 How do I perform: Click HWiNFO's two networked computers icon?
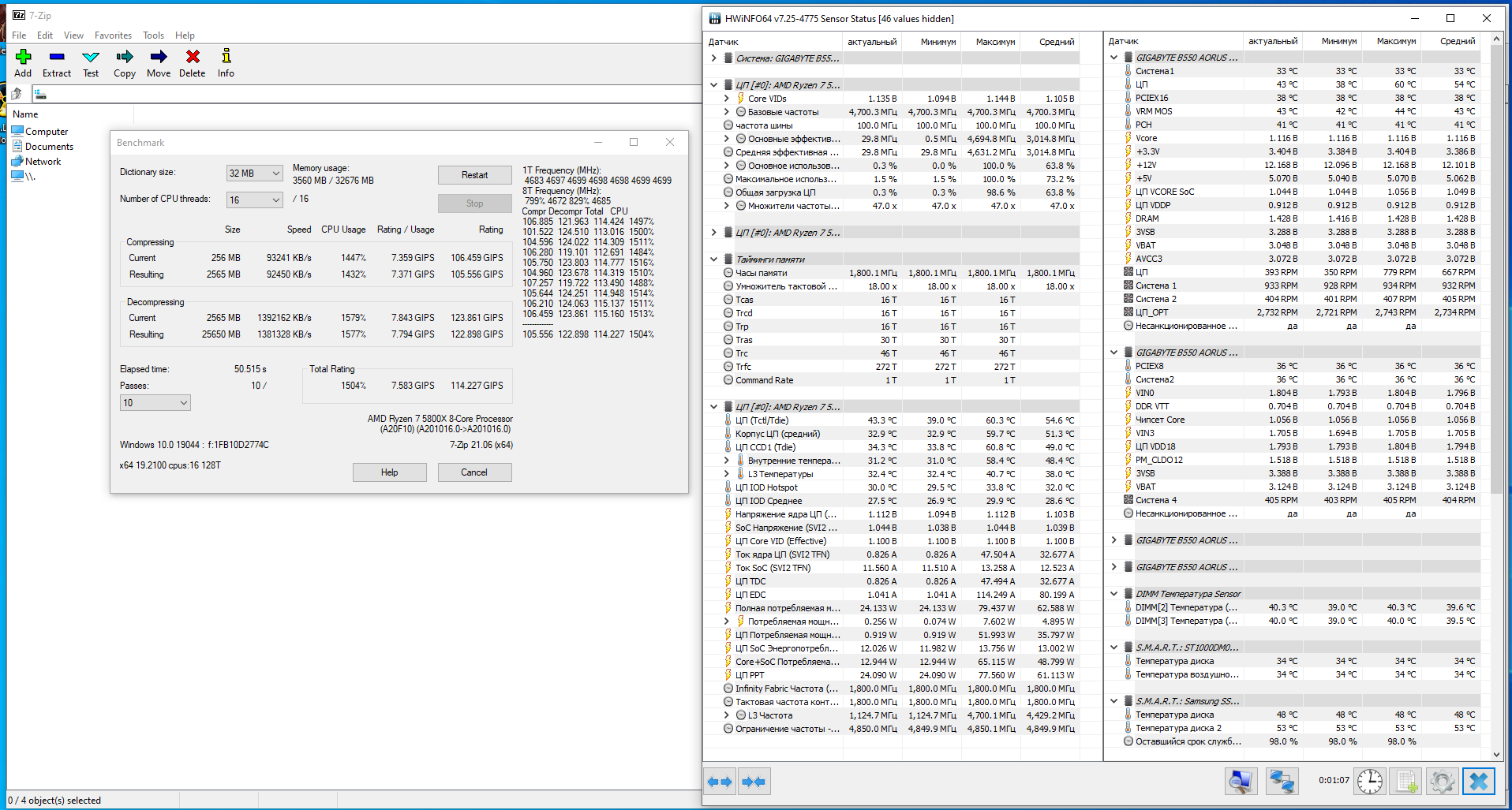(1282, 781)
